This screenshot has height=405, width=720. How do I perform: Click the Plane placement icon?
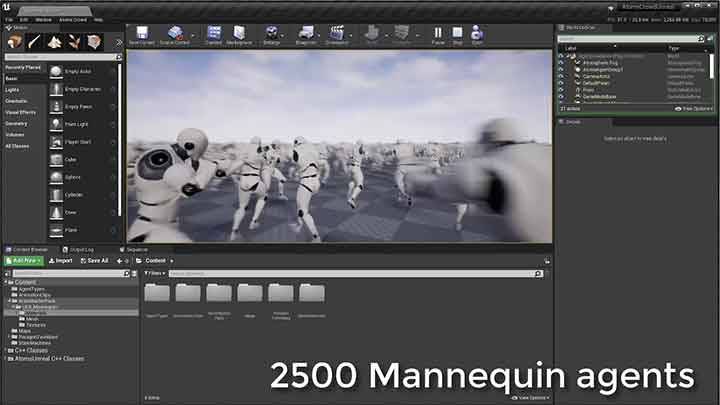point(56,230)
